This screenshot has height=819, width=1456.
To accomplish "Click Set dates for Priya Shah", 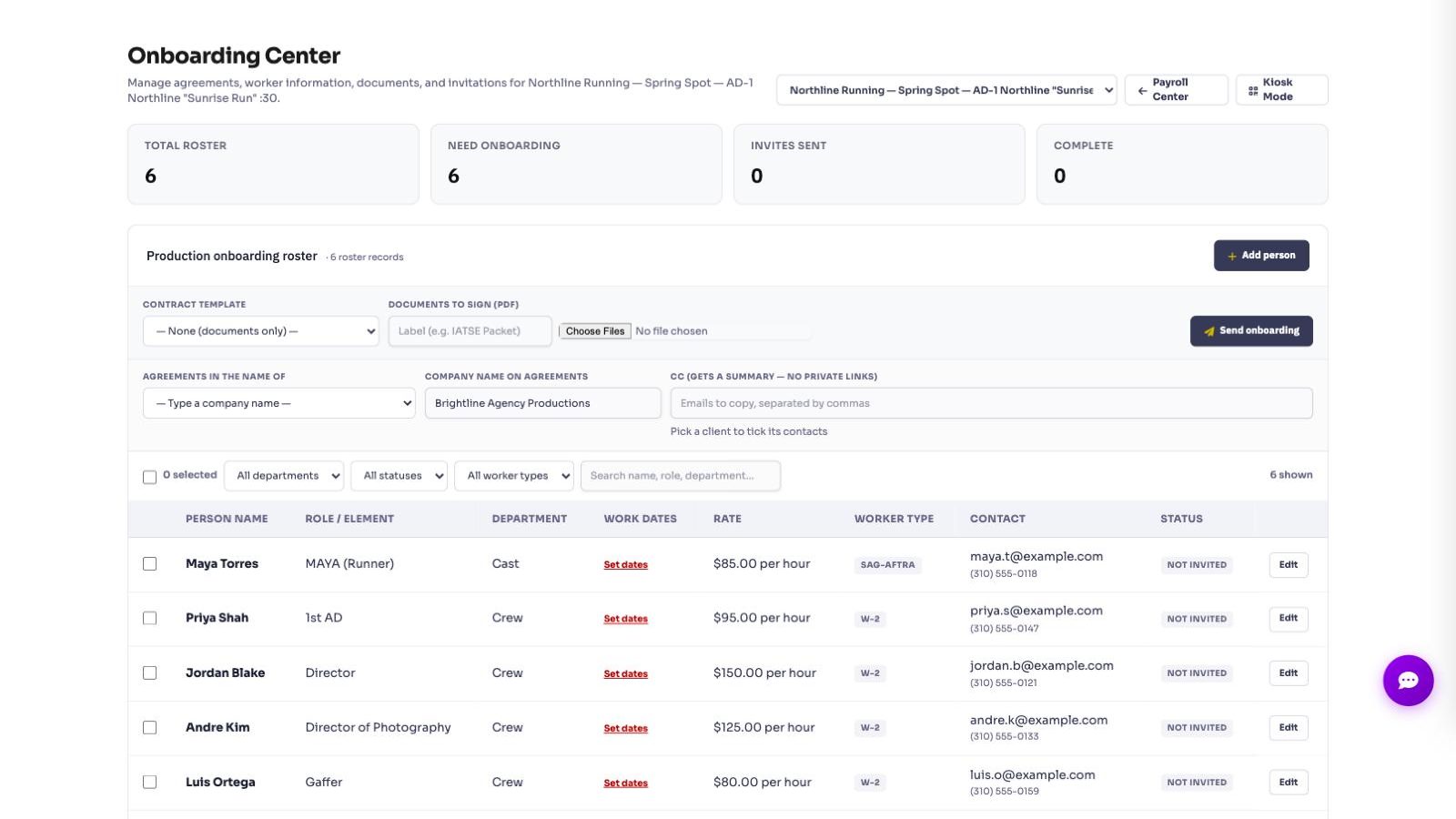I will click(626, 619).
